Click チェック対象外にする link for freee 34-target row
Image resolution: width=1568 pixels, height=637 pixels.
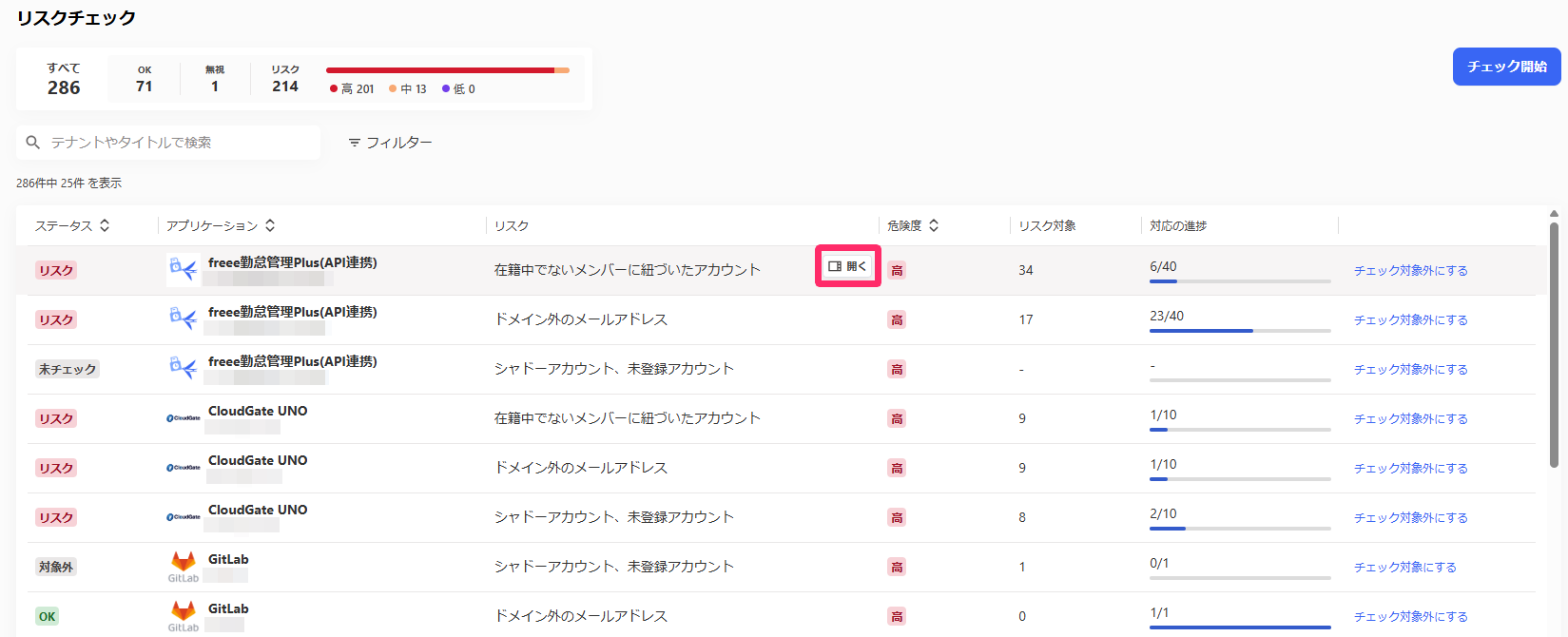point(1411,270)
